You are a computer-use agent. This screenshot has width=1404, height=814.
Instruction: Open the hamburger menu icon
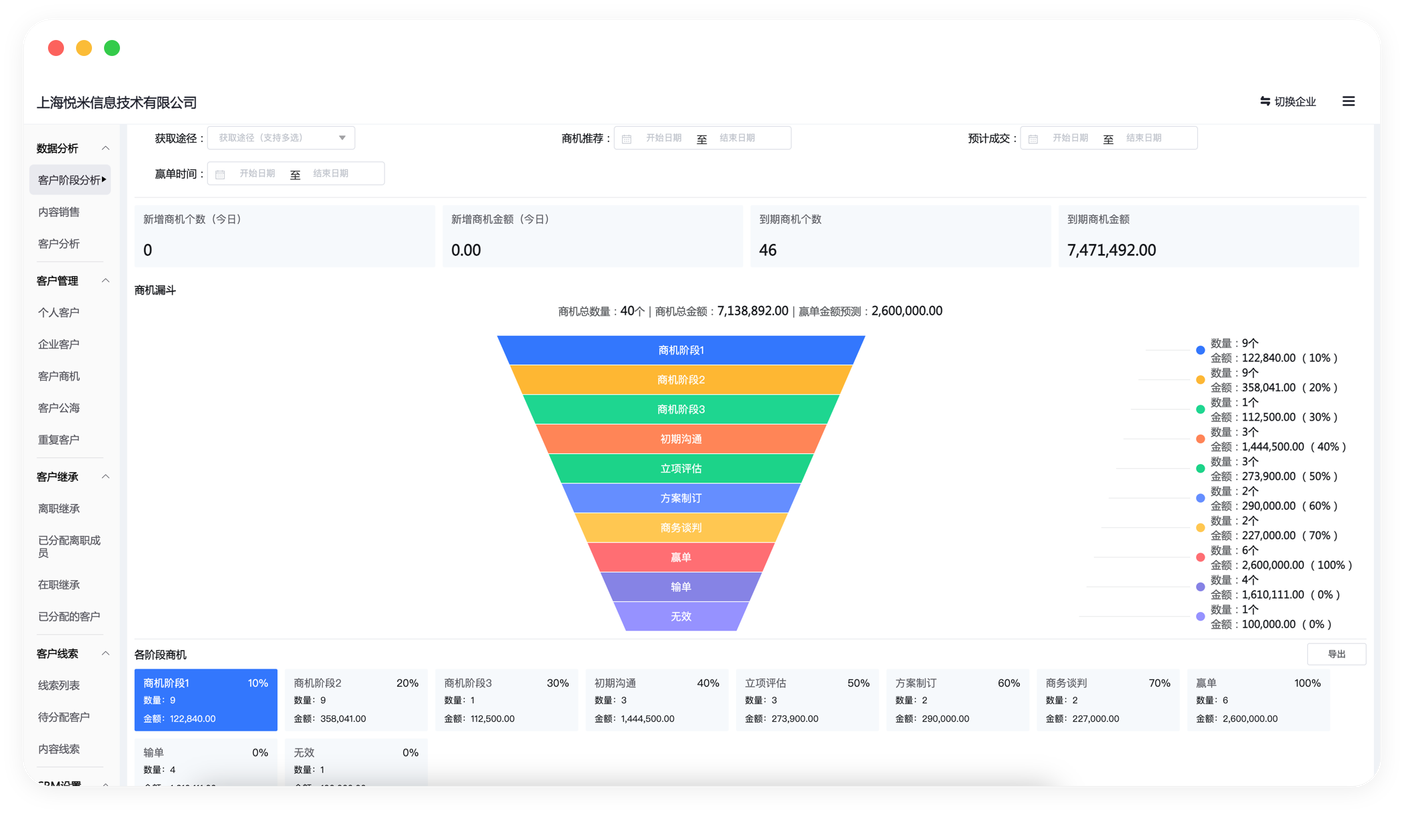pyautogui.click(x=1348, y=101)
